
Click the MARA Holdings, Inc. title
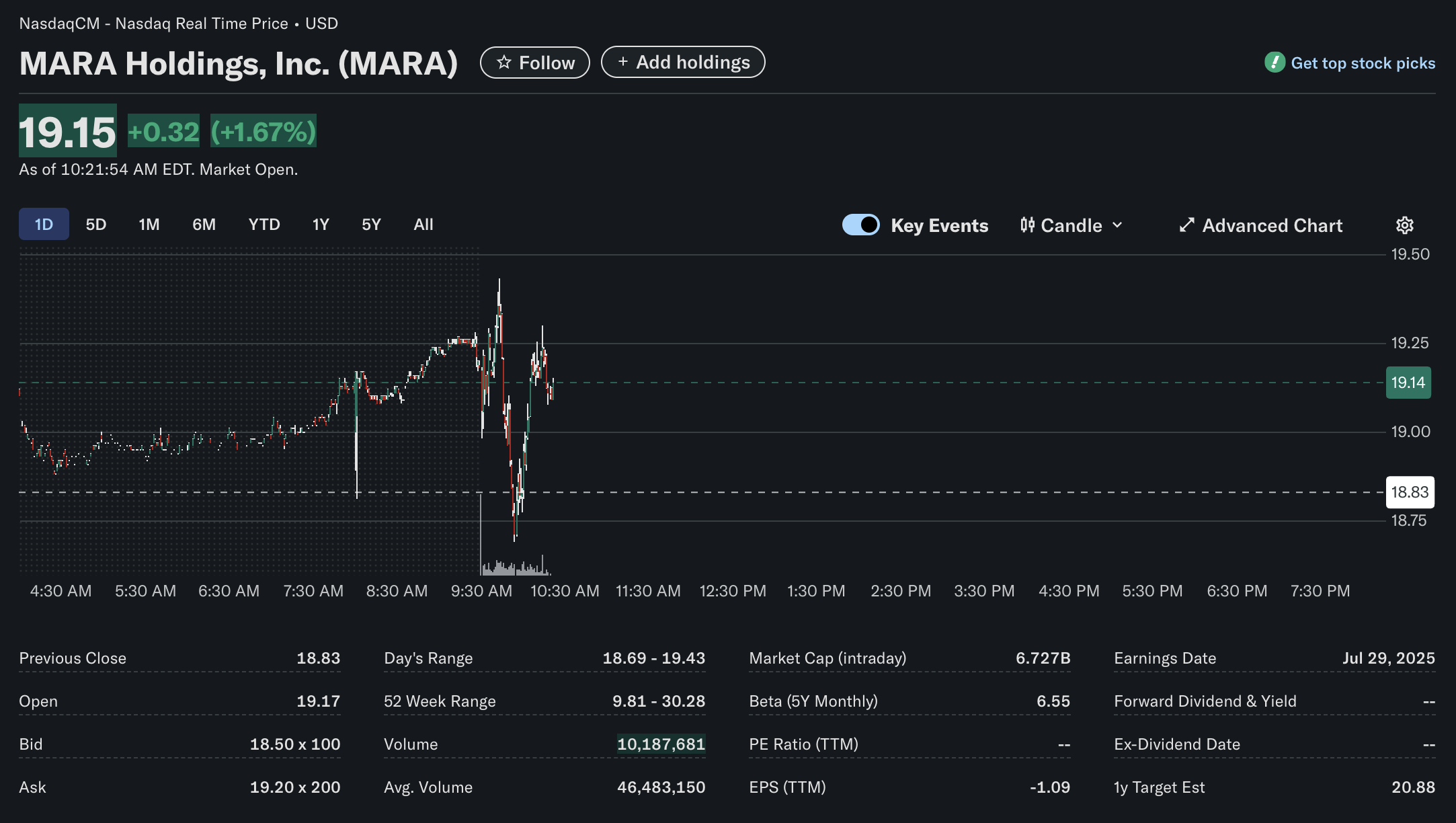click(x=239, y=63)
